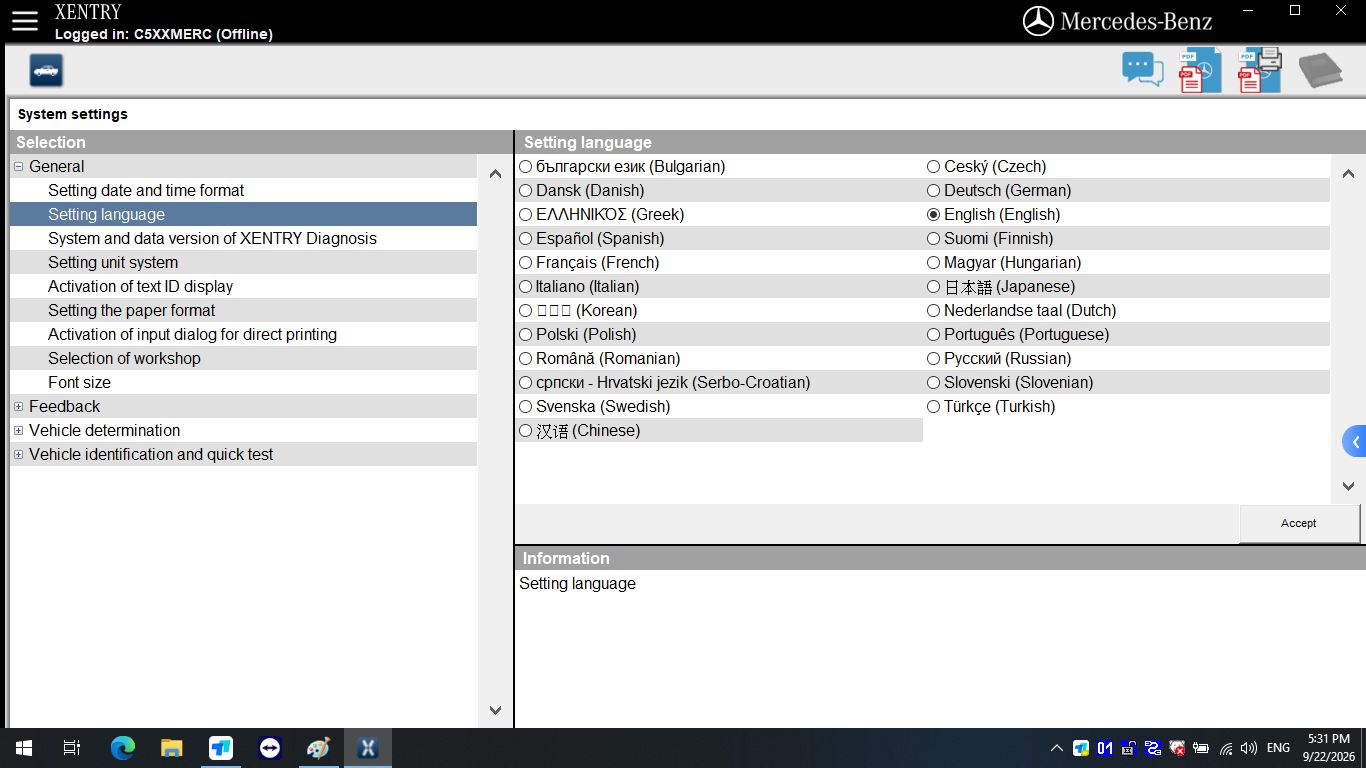
Task: Collapse the General tree section
Action: pyautogui.click(x=19, y=166)
